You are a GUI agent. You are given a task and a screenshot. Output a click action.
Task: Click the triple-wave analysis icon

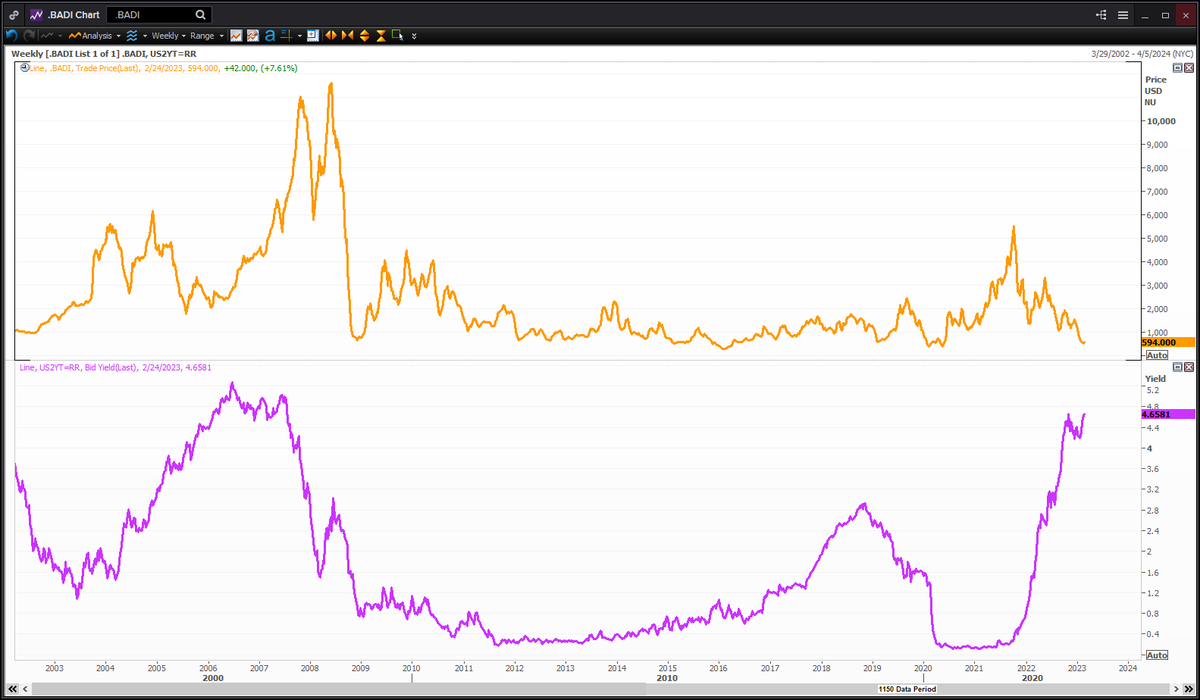pyautogui.click(x=131, y=35)
